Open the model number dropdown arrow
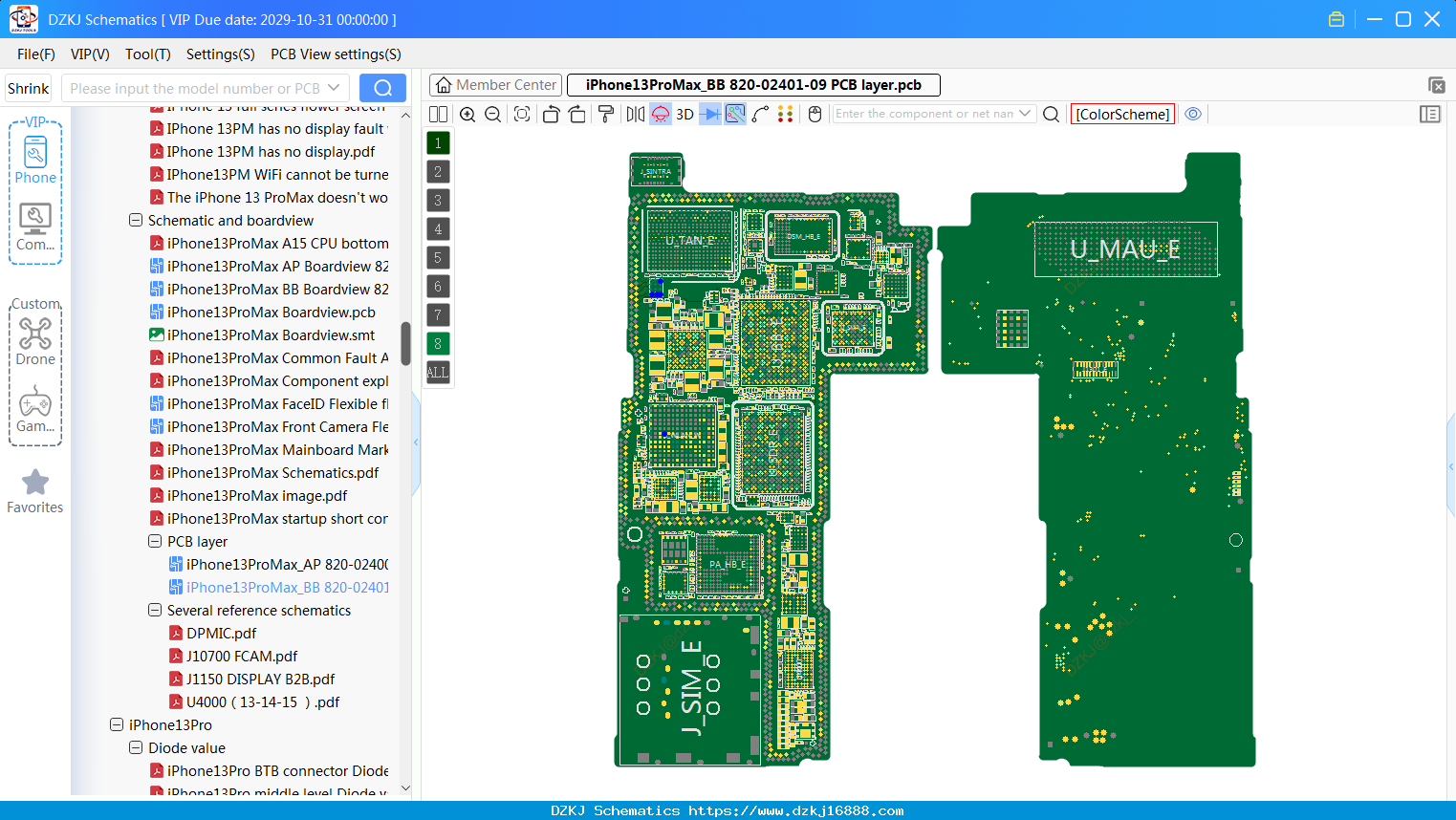Image resolution: width=1456 pixels, height=820 pixels. 334,88
